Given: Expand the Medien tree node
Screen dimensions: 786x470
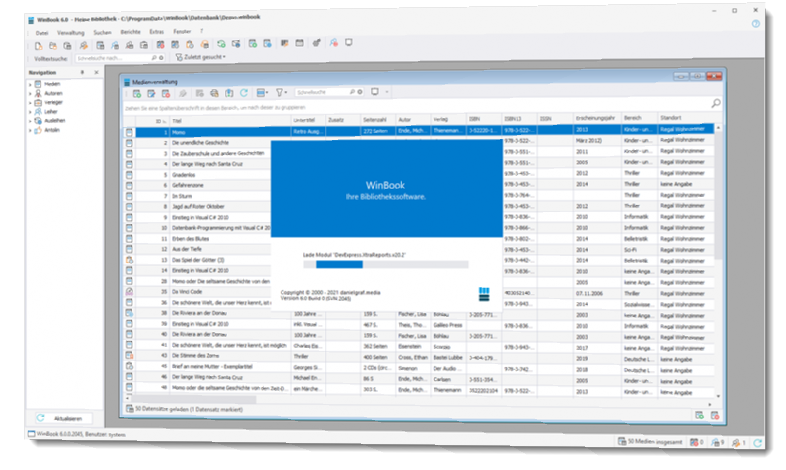Looking at the screenshot, I should coord(30,84).
